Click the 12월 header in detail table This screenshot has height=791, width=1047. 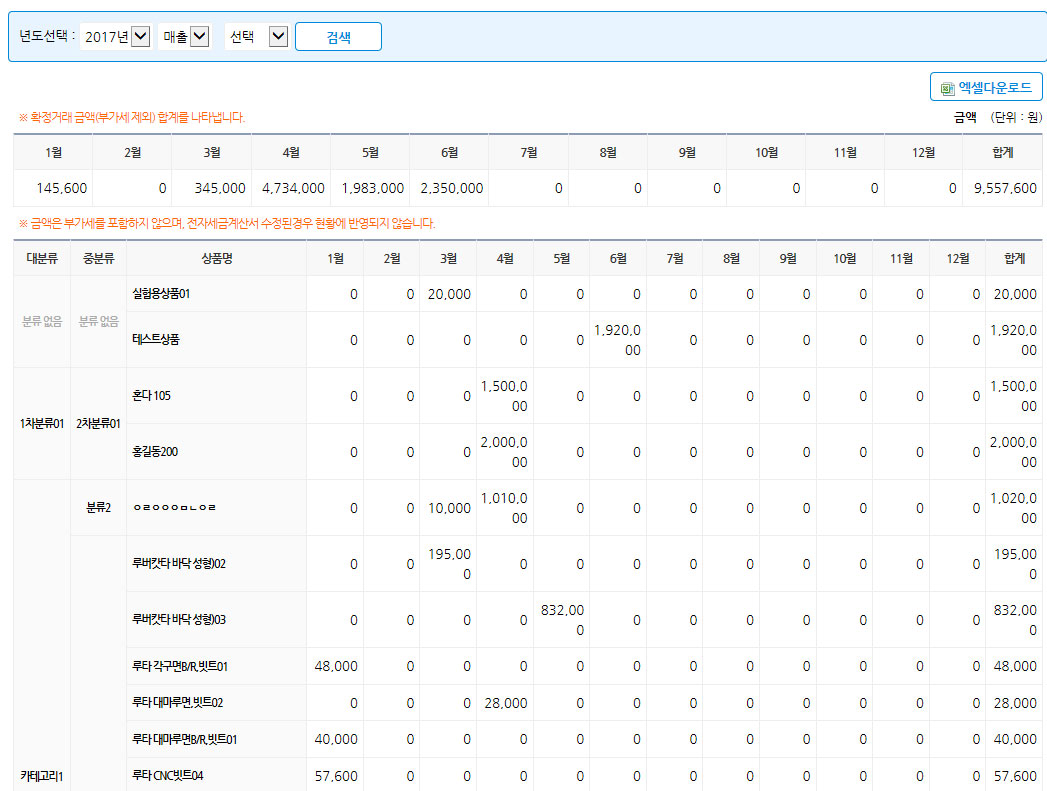pyautogui.click(x=958, y=258)
